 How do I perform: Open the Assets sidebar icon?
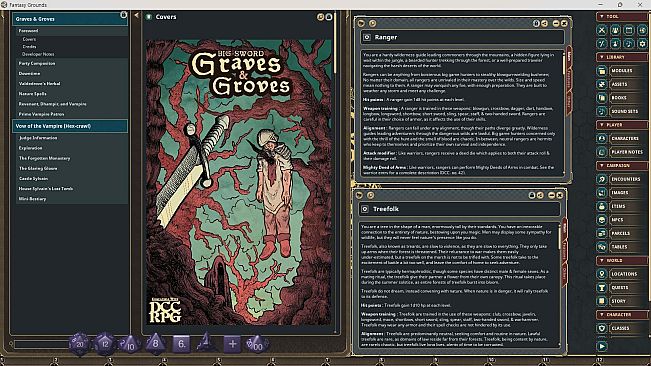click(x=602, y=84)
